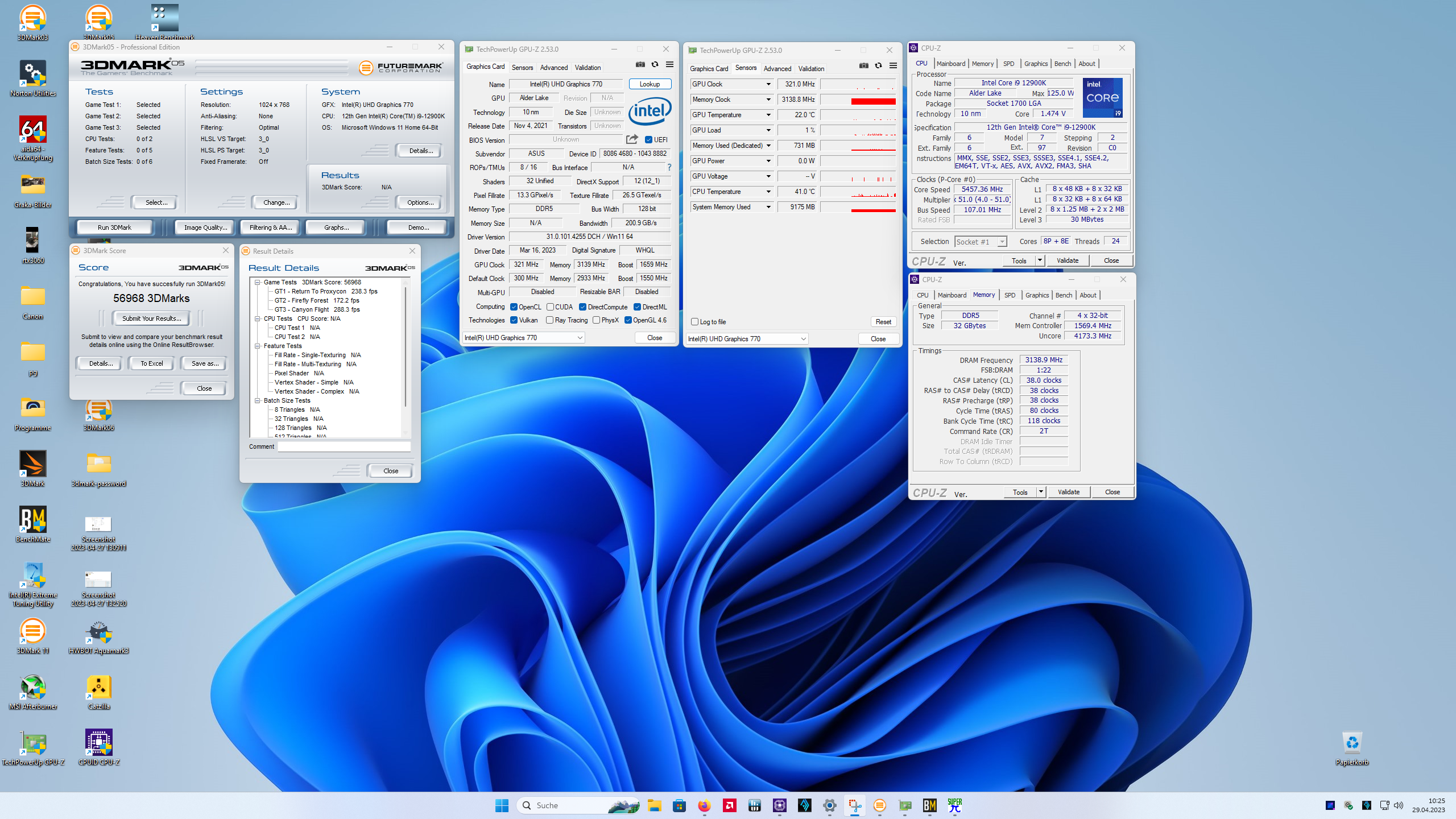Viewport: 1456px width, 819px height.
Task: Click Submit Your Results button
Action: (151, 318)
